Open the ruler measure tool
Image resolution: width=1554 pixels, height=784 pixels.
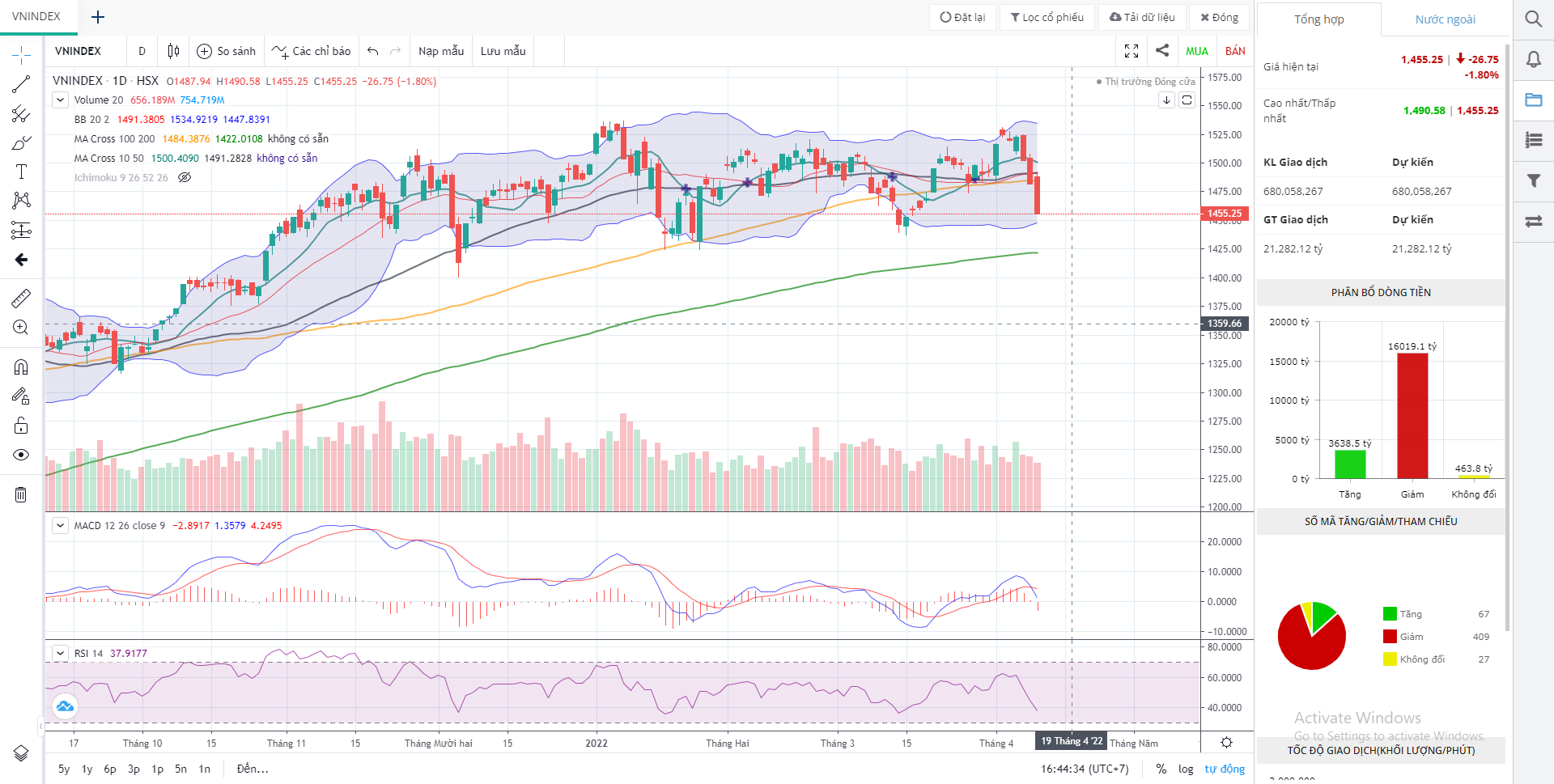coord(21,299)
